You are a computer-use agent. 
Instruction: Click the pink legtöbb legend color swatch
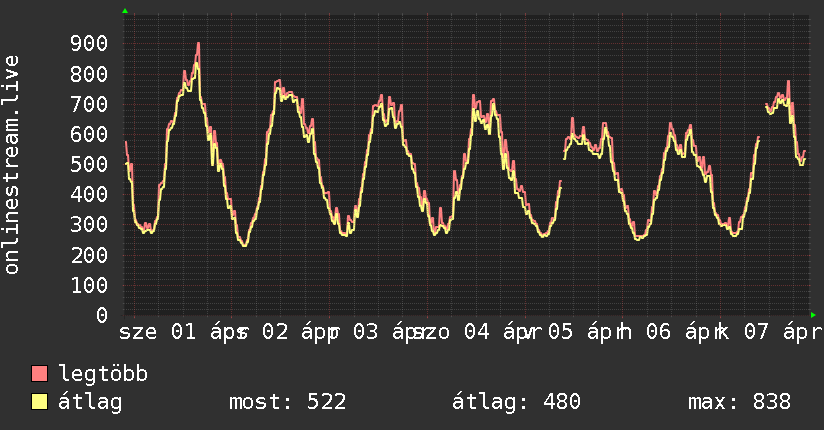pyautogui.click(x=39, y=373)
